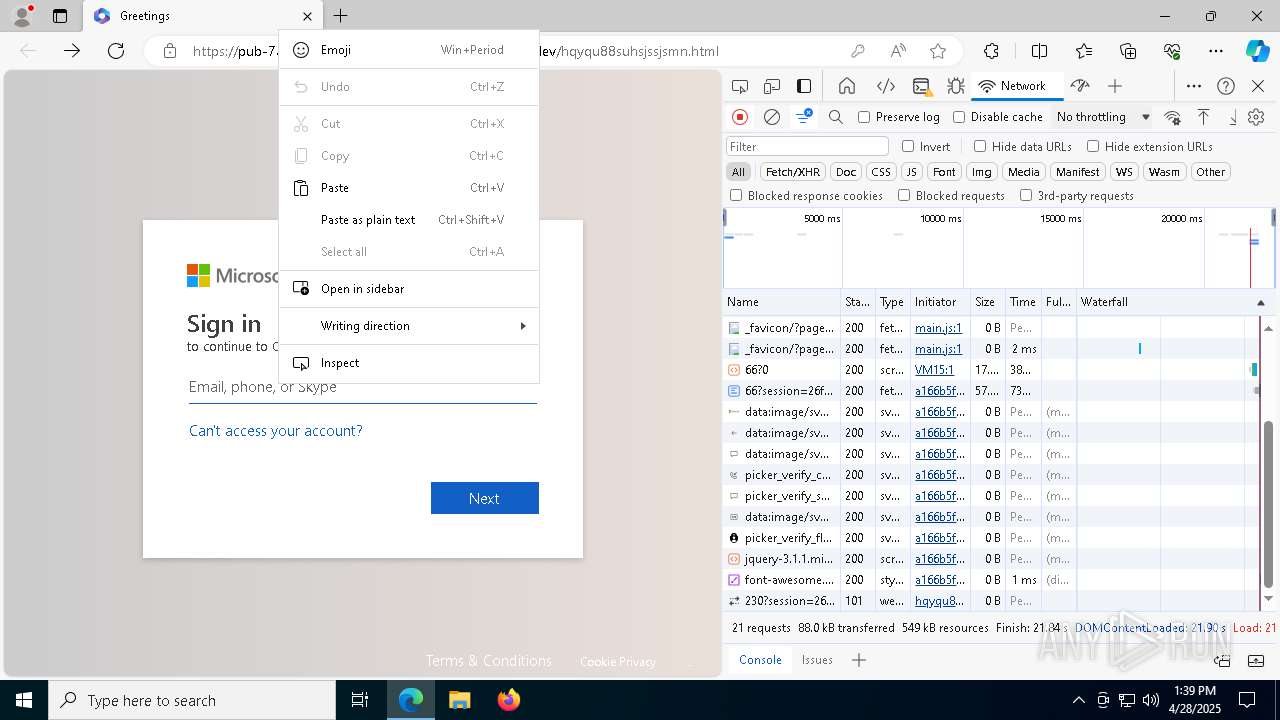
Task: Check Blocked response cookies
Action: click(736, 196)
